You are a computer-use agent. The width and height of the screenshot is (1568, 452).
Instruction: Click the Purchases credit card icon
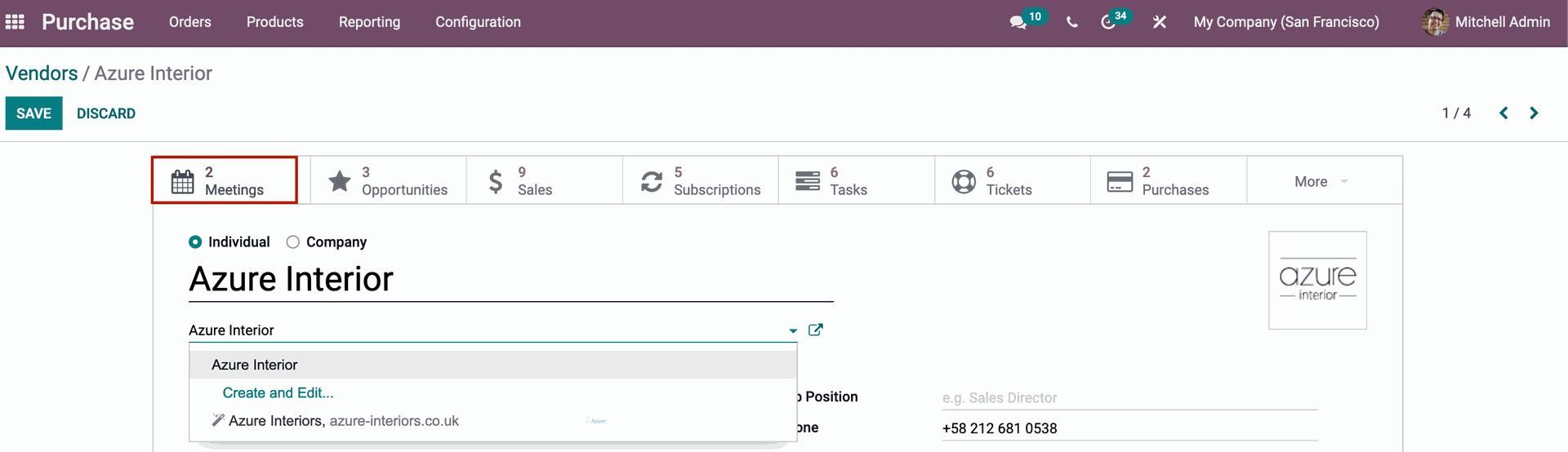[x=1120, y=181]
